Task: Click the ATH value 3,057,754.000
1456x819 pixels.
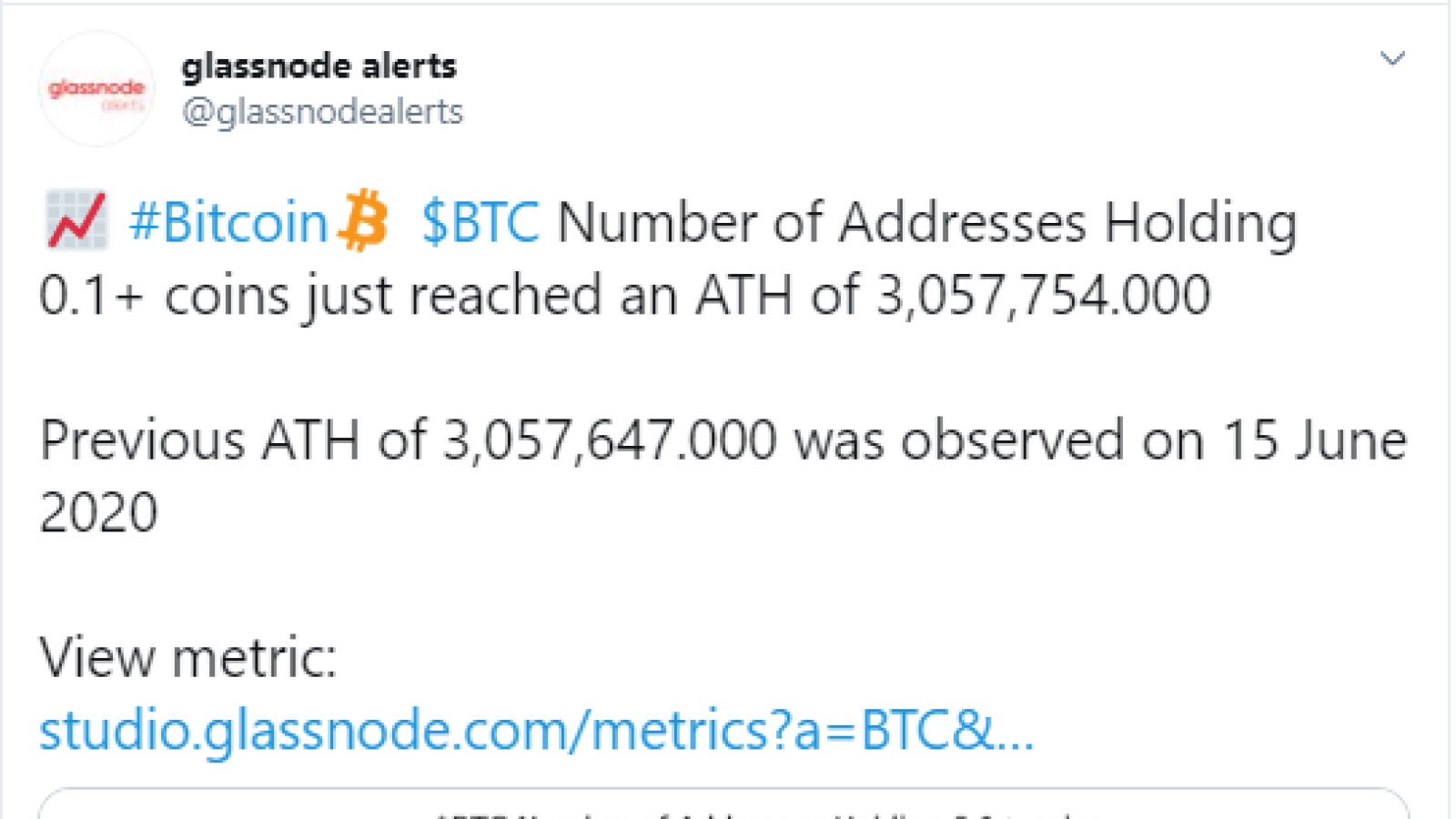Action: pyautogui.click(x=1043, y=295)
